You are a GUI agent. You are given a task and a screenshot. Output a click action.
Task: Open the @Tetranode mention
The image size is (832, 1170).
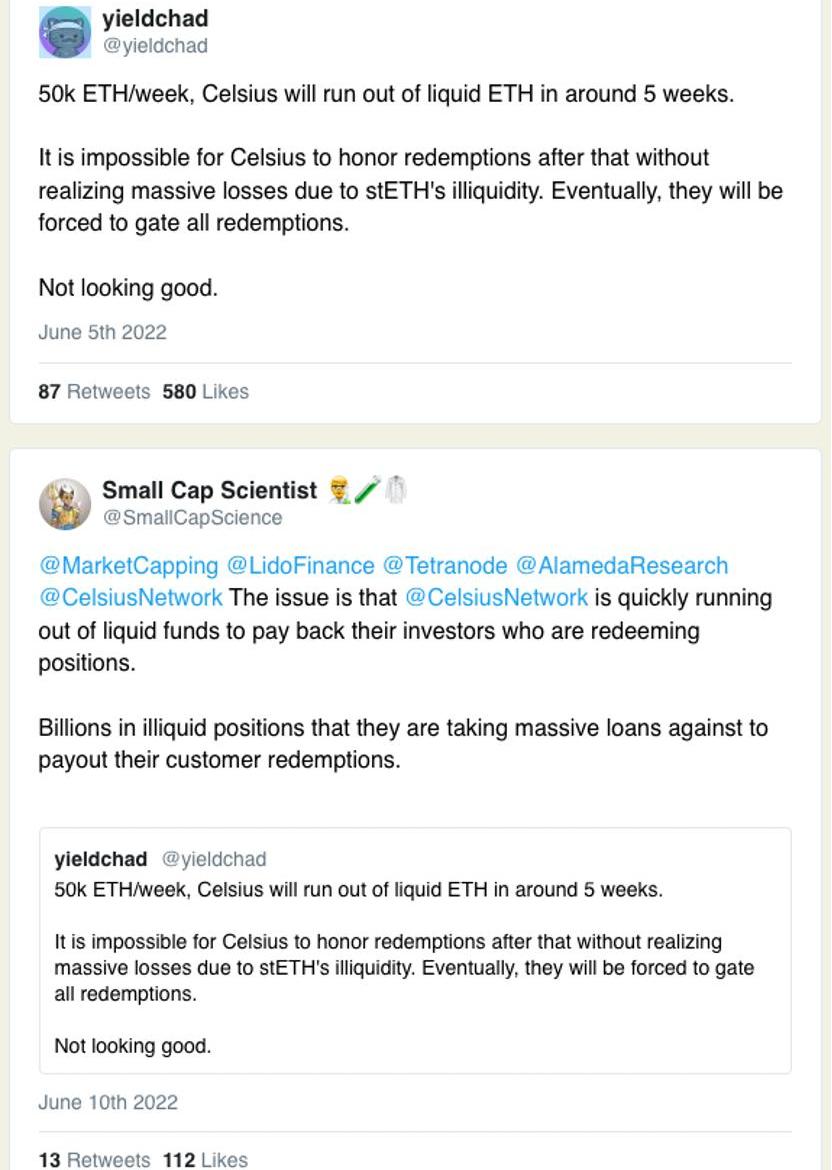coord(445,566)
